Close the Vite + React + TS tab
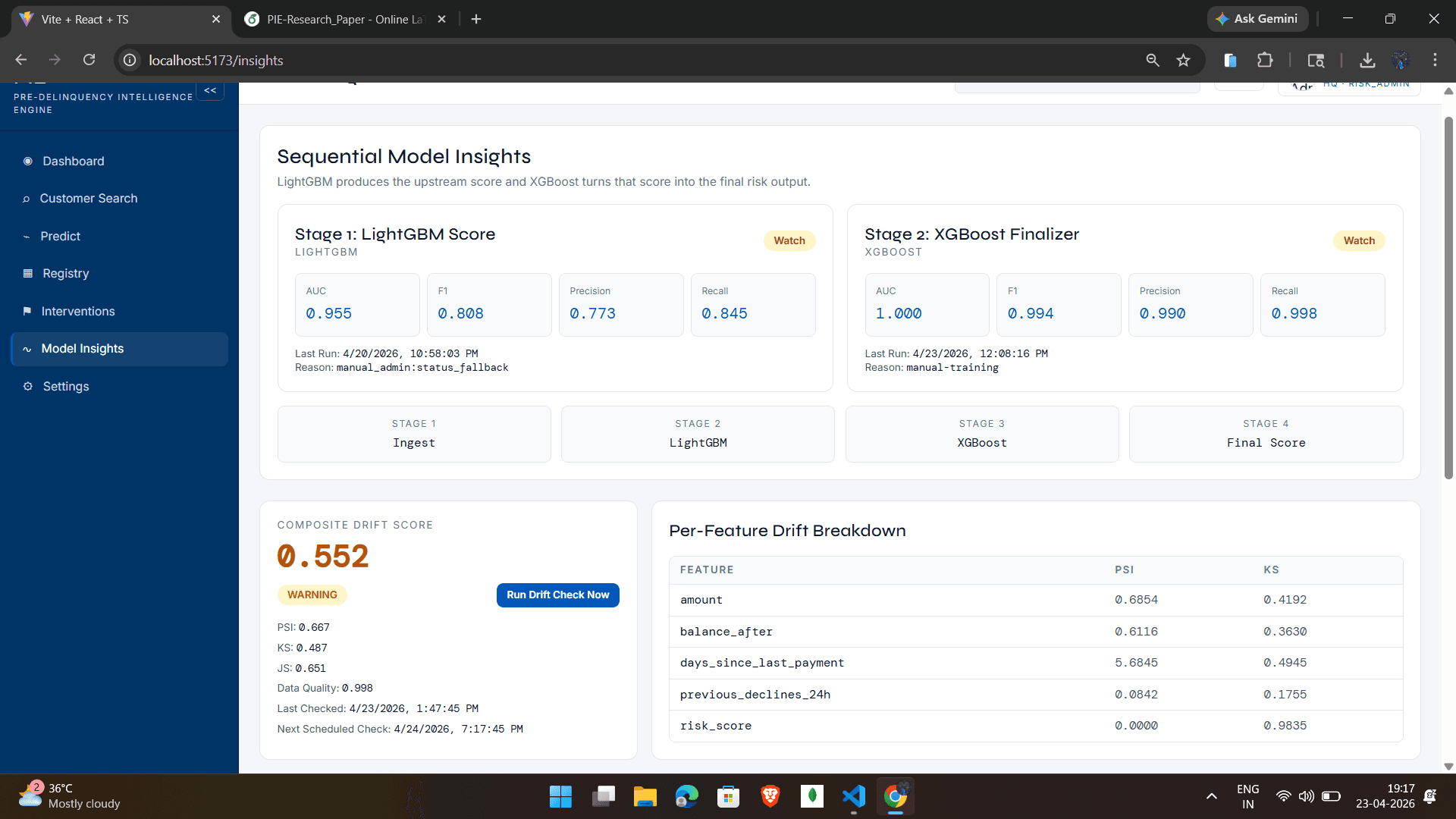The width and height of the screenshot is (1456, 819). [216, 19]
